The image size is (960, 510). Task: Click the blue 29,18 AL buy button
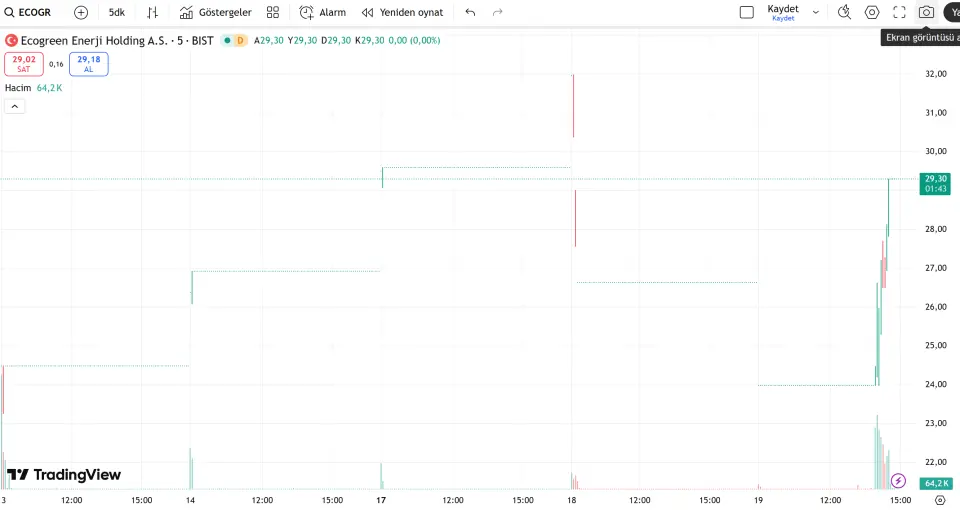[x=89, y=64]
